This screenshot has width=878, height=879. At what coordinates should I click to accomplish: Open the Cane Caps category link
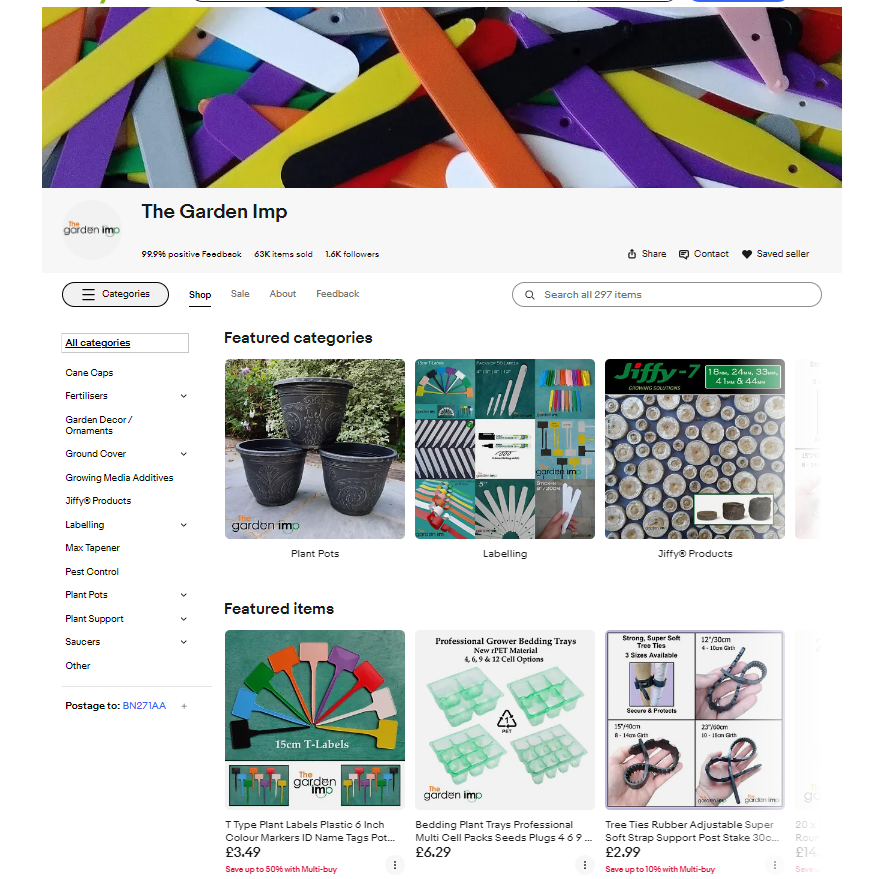89,373
